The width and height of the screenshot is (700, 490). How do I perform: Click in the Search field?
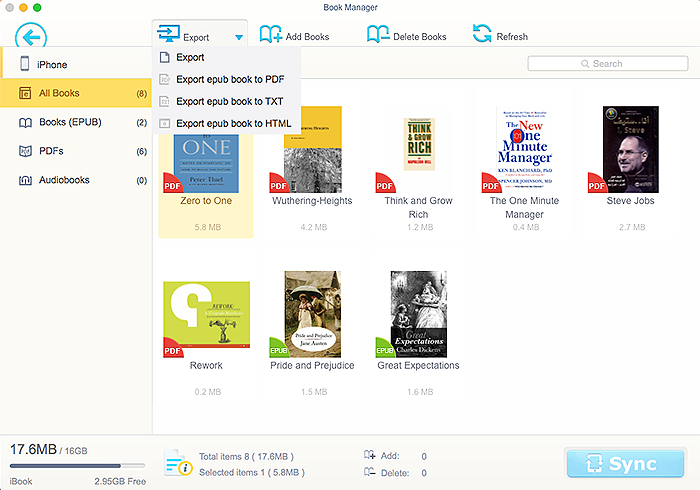pyautogui.click(x=608, y=63)
